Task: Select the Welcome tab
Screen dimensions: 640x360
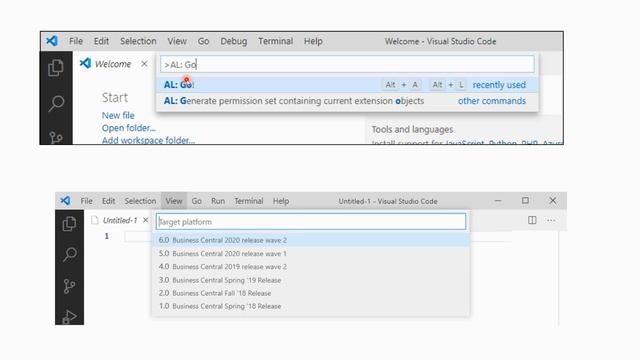Action: click(113, 64)
